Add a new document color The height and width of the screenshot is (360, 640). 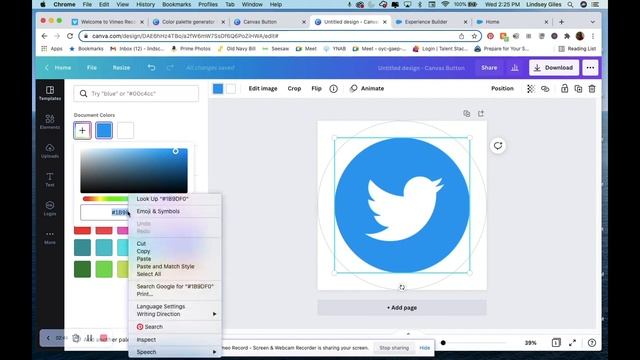(82, 131)
